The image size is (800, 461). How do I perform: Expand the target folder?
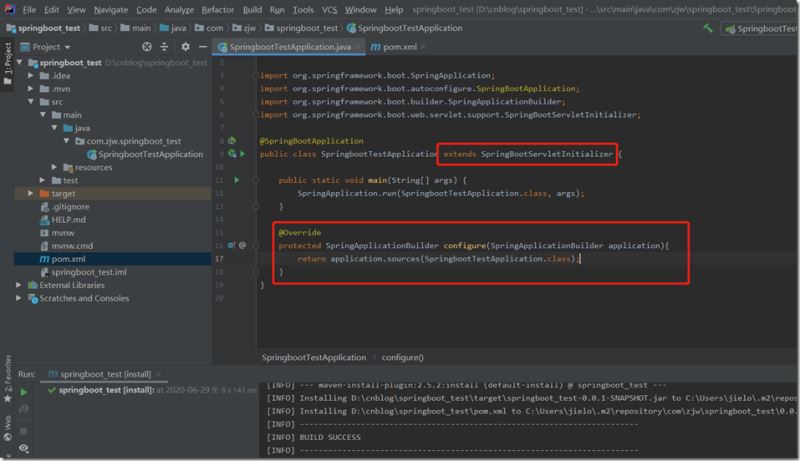(31, 193)
